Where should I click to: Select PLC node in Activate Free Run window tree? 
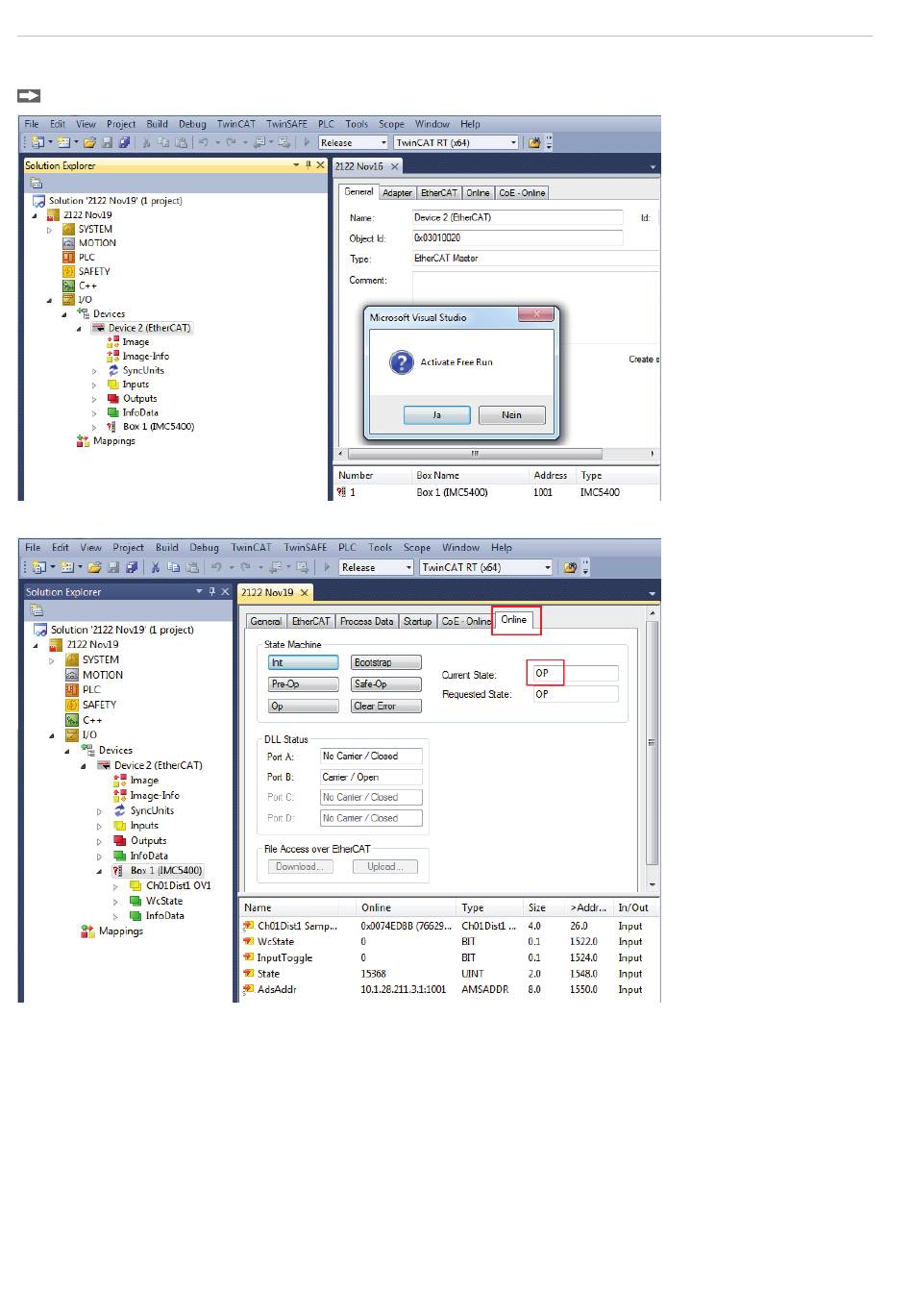(86, 257)
